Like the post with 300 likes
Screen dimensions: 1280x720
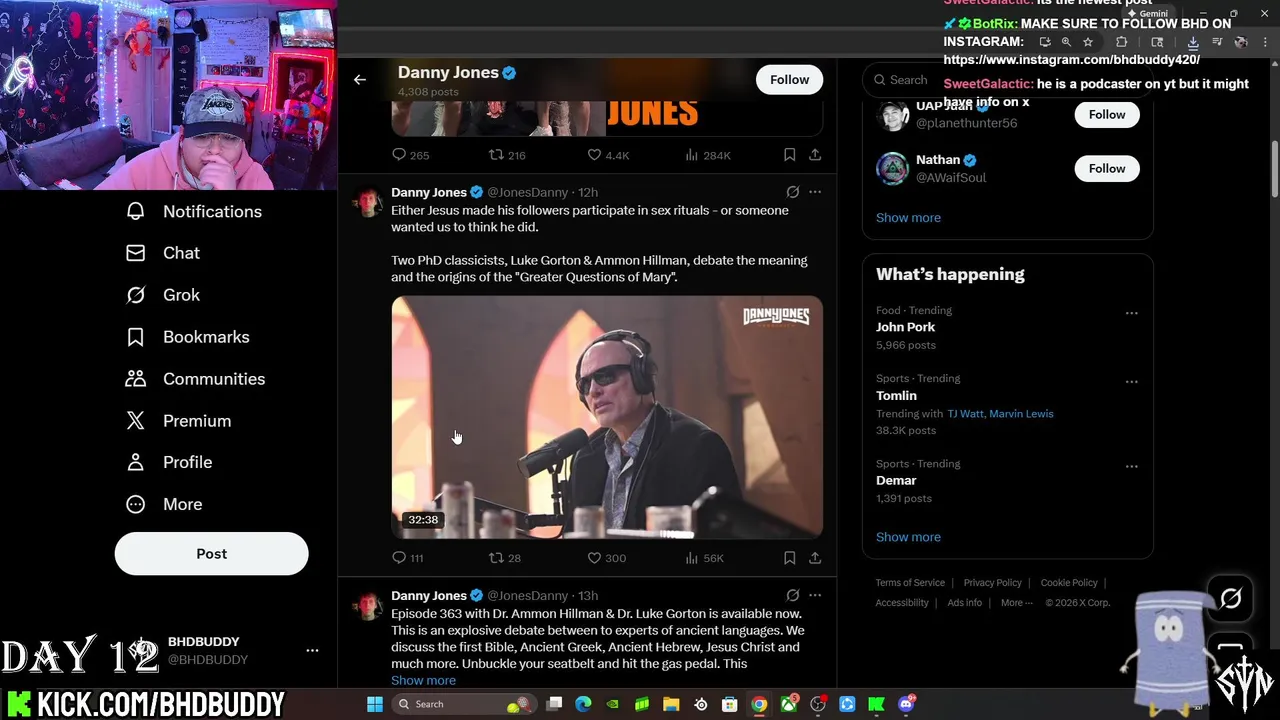pyautogui.click(x=606, y=558)
